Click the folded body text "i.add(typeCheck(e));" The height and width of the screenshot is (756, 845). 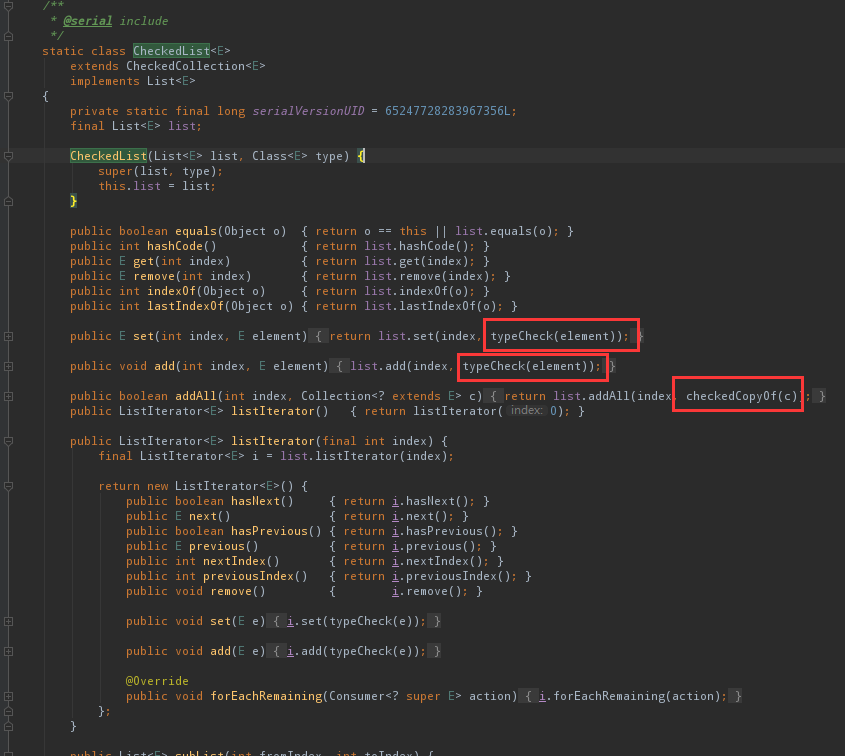pos(357,651)
